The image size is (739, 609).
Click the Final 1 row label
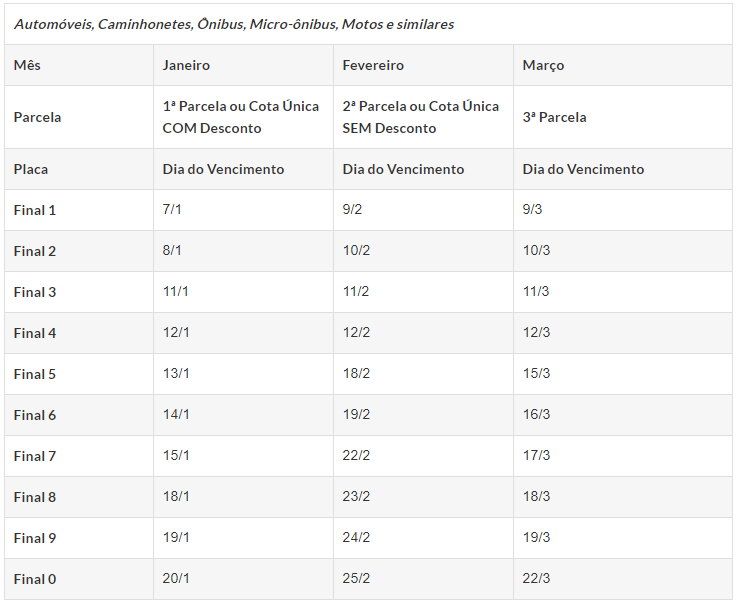coord(35,210)
